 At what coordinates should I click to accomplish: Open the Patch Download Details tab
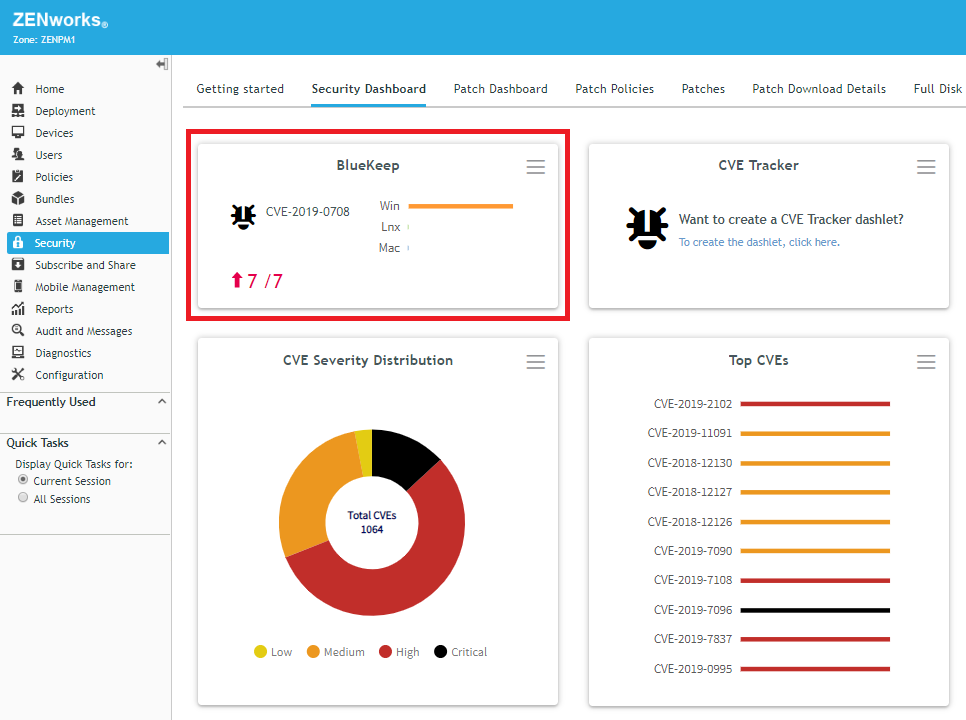coord(819,89)
